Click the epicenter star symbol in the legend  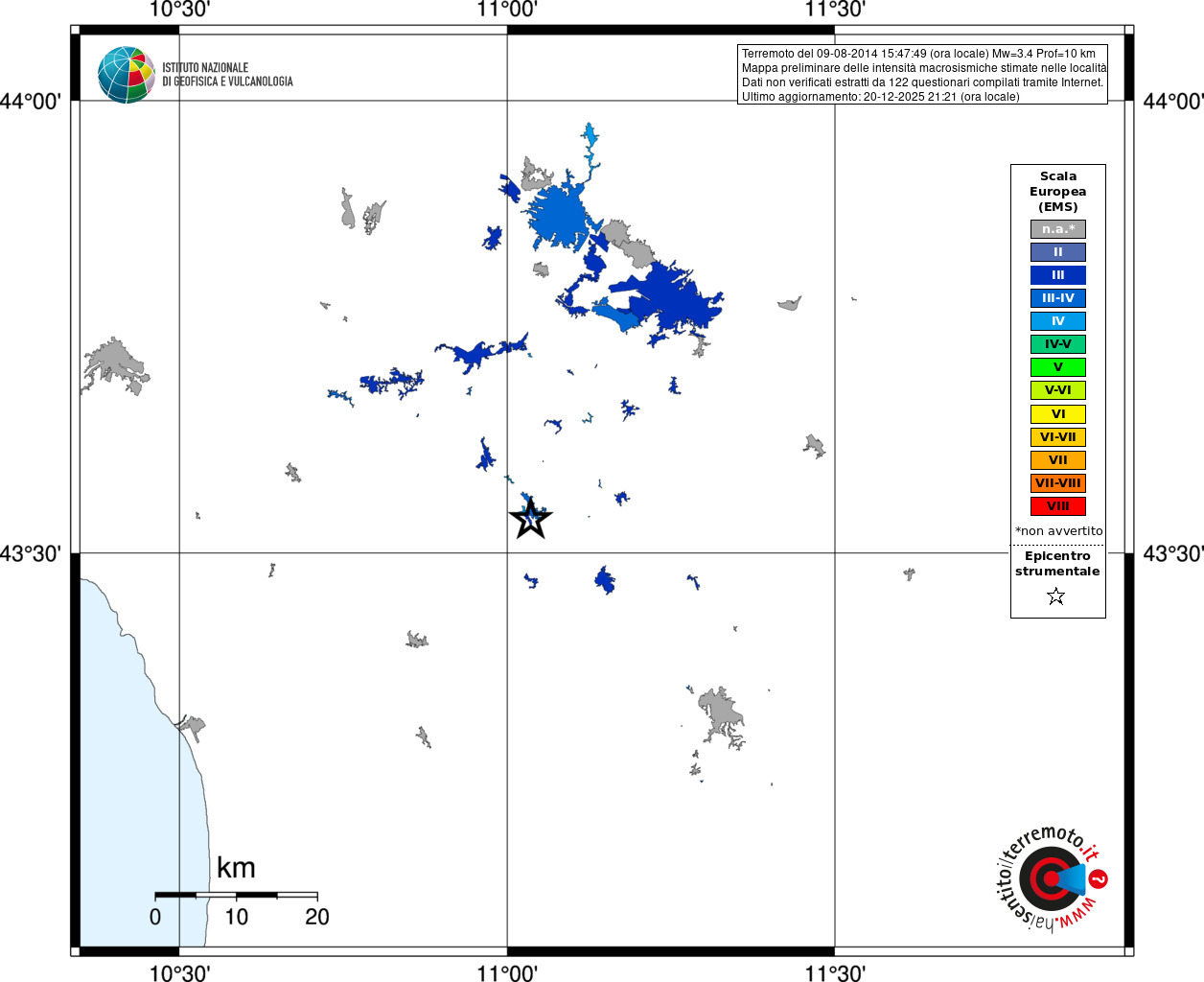pyautogui.click(x=1056, y=596)
